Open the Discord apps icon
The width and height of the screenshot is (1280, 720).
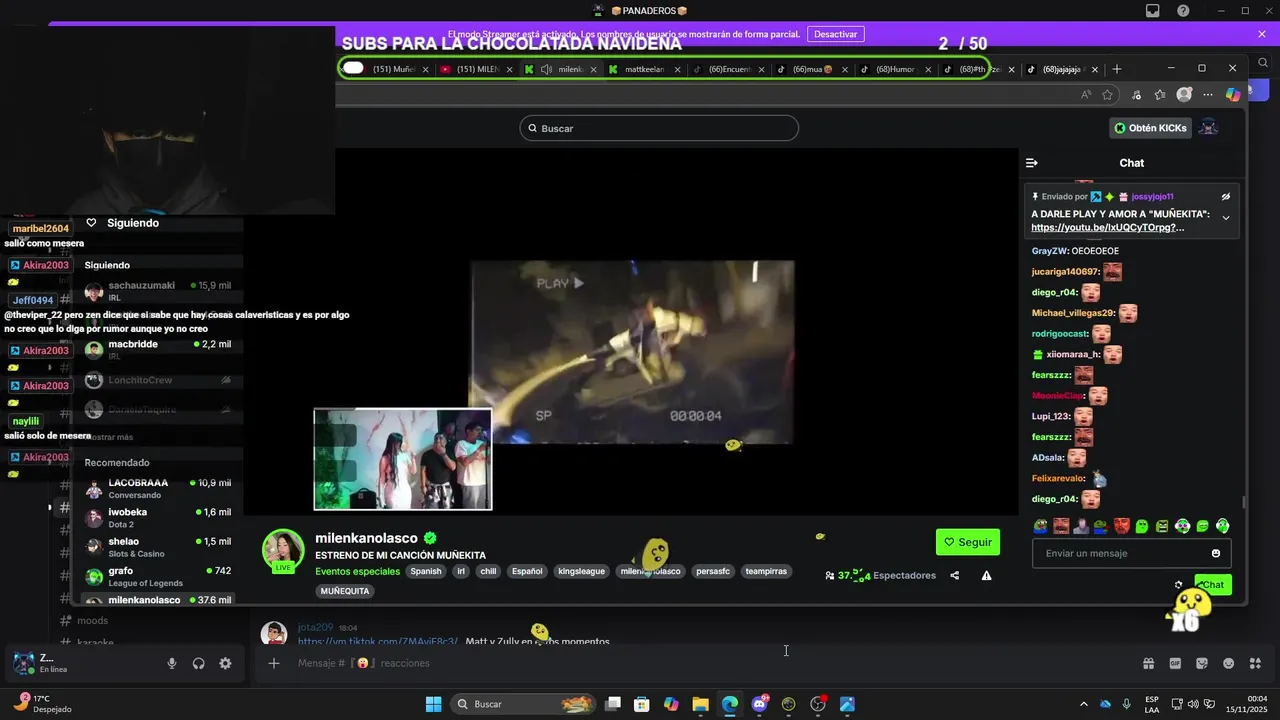[1256, 663]
